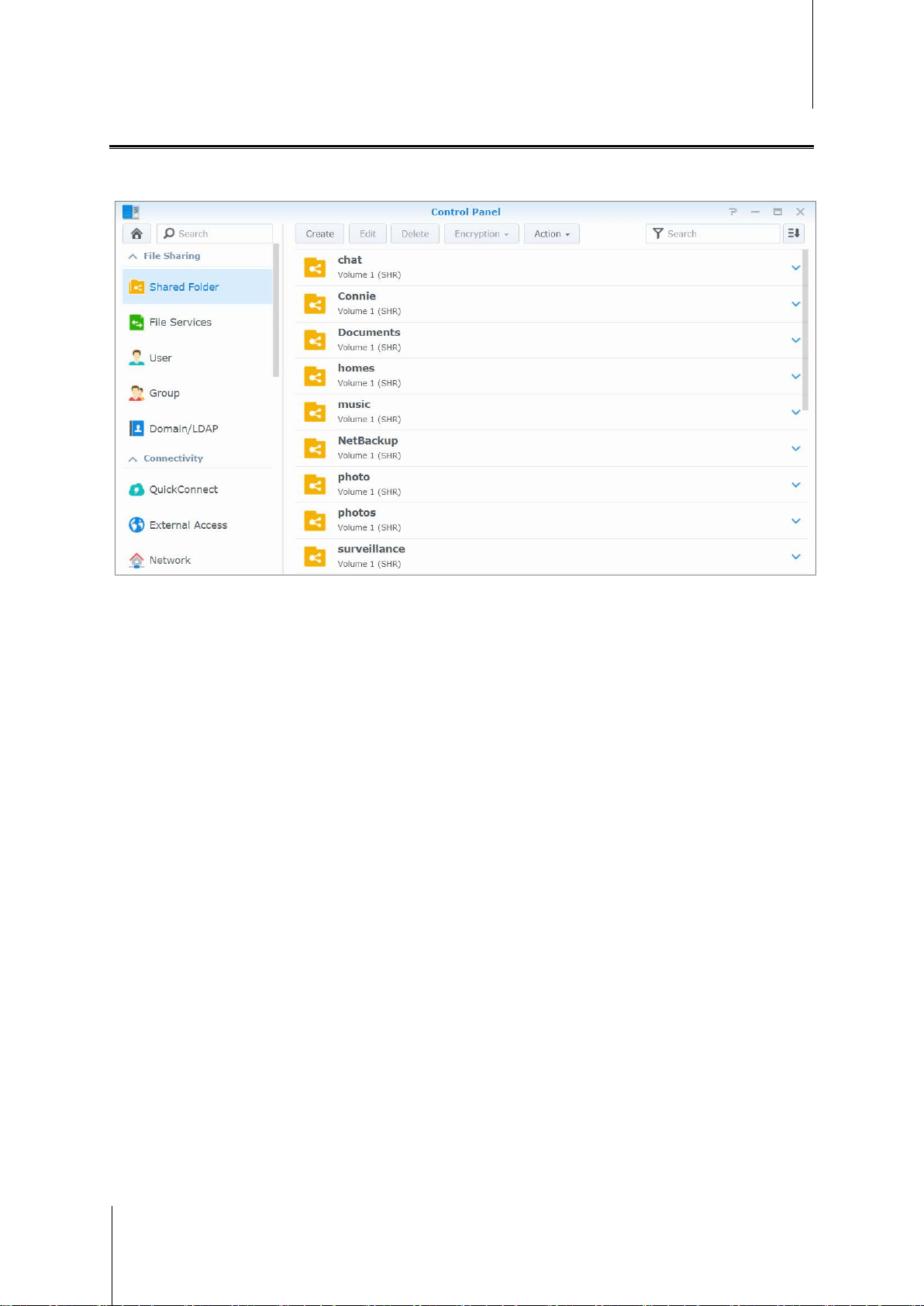Open the Network settings
Screen dimensions: 924x1306
point(198,561)
